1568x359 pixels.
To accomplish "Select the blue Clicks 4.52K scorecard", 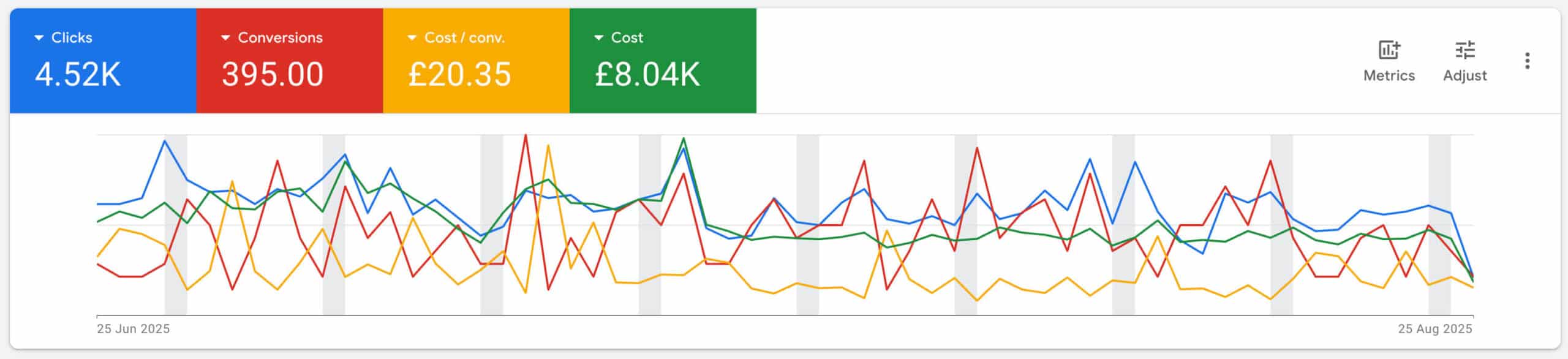I will click(103, 61).
